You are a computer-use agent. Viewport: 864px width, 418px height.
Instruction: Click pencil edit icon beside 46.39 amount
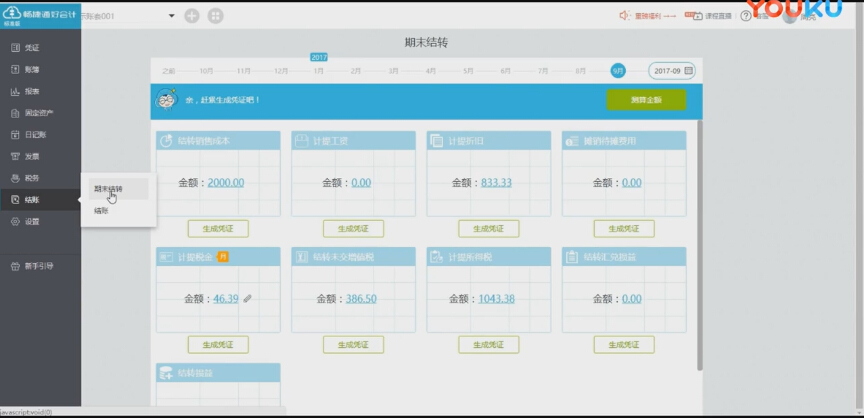point(247,298)
